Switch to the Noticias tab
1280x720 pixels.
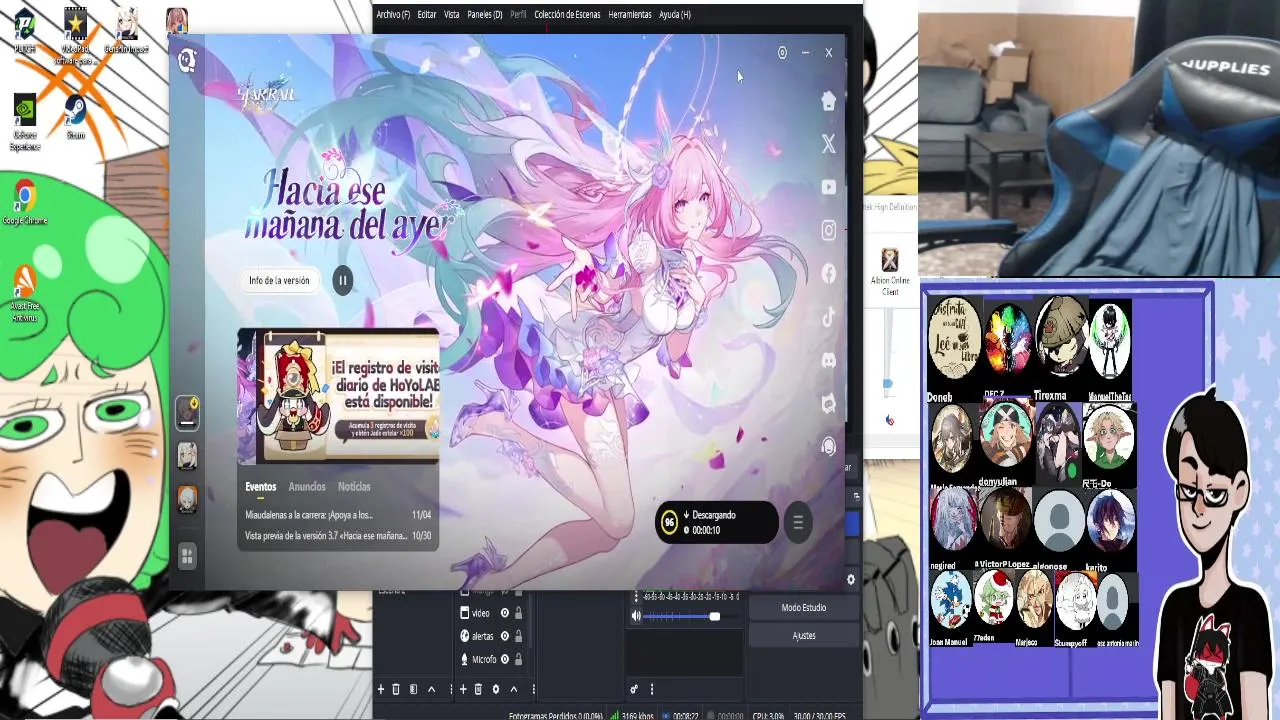tap(354, 486)
